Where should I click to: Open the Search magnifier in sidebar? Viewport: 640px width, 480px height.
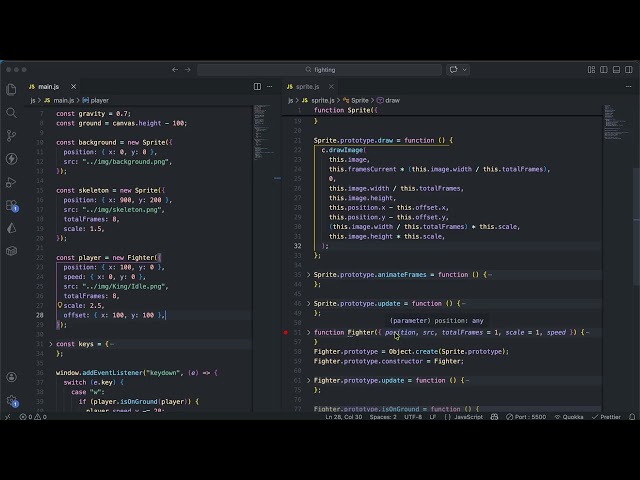click(x=11, y=113)
